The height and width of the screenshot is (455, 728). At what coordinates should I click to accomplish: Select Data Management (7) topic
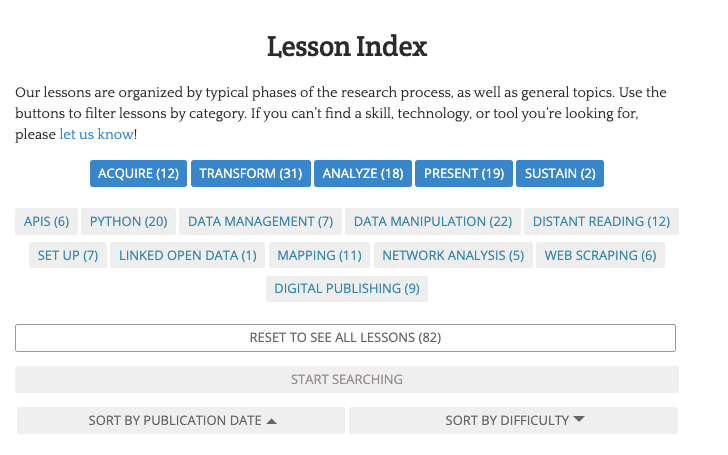[261, 222]
